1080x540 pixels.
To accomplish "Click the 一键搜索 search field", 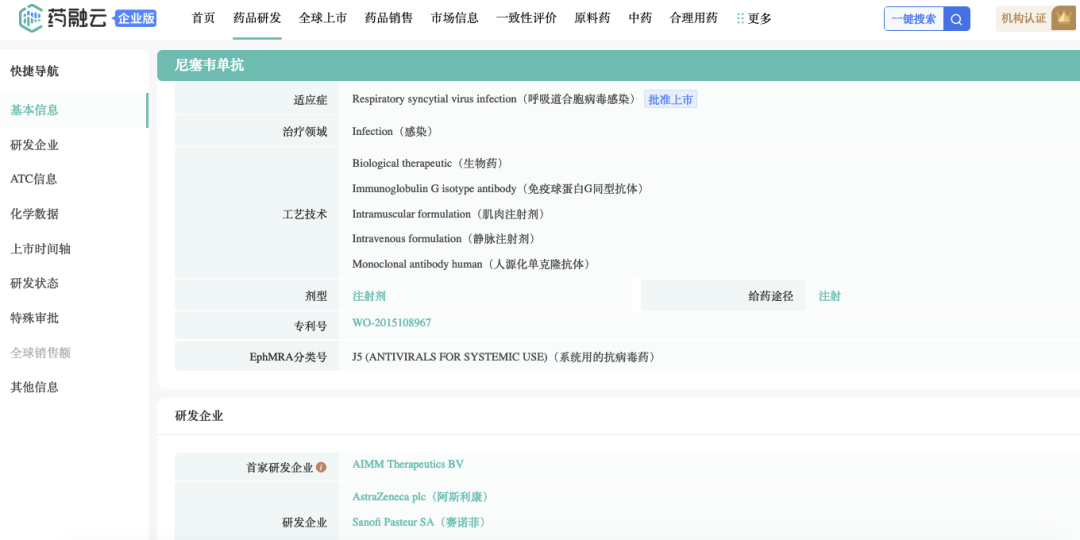I will tap(913, 19).
